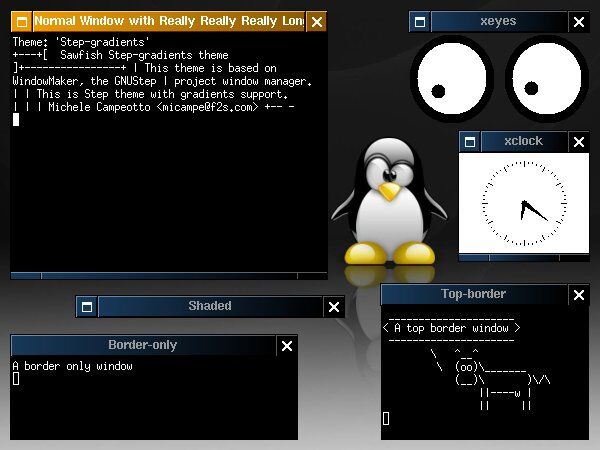Click the xeyes title bar
600x450 pixels.
pos(499,22)
